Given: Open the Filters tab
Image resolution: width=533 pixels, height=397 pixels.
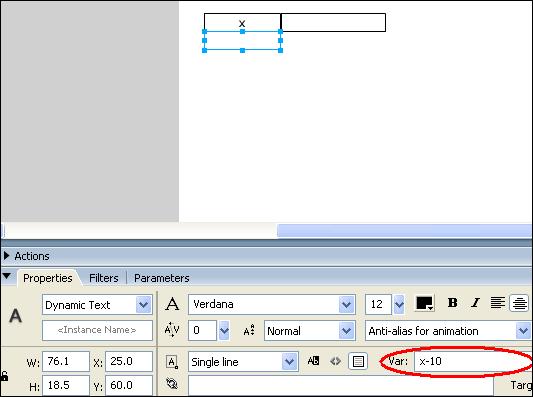Looking at the screenshot, I should pos(104,278).
